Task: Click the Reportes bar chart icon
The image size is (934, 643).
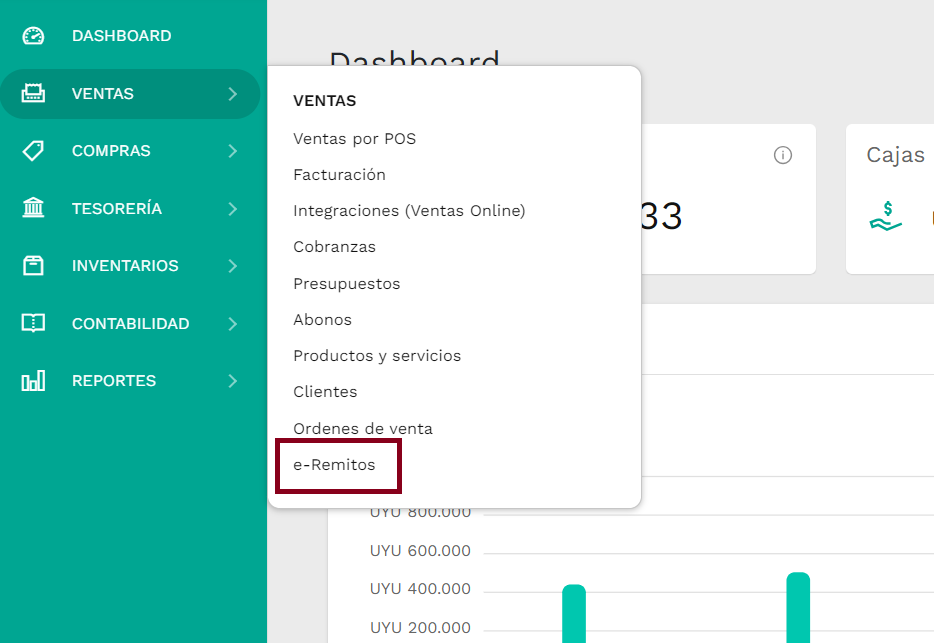Action: 33,380
